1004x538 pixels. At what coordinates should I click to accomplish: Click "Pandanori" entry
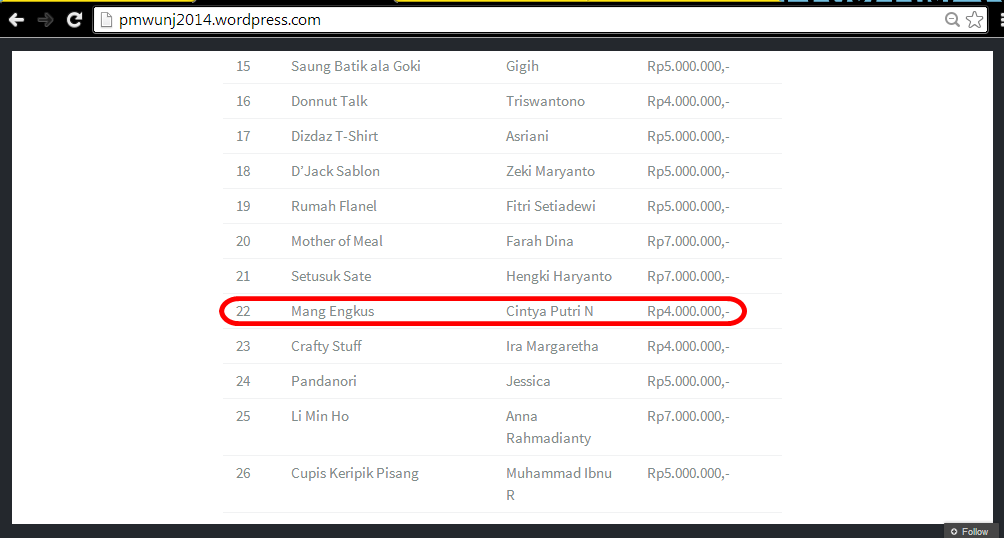coord(324,381)
